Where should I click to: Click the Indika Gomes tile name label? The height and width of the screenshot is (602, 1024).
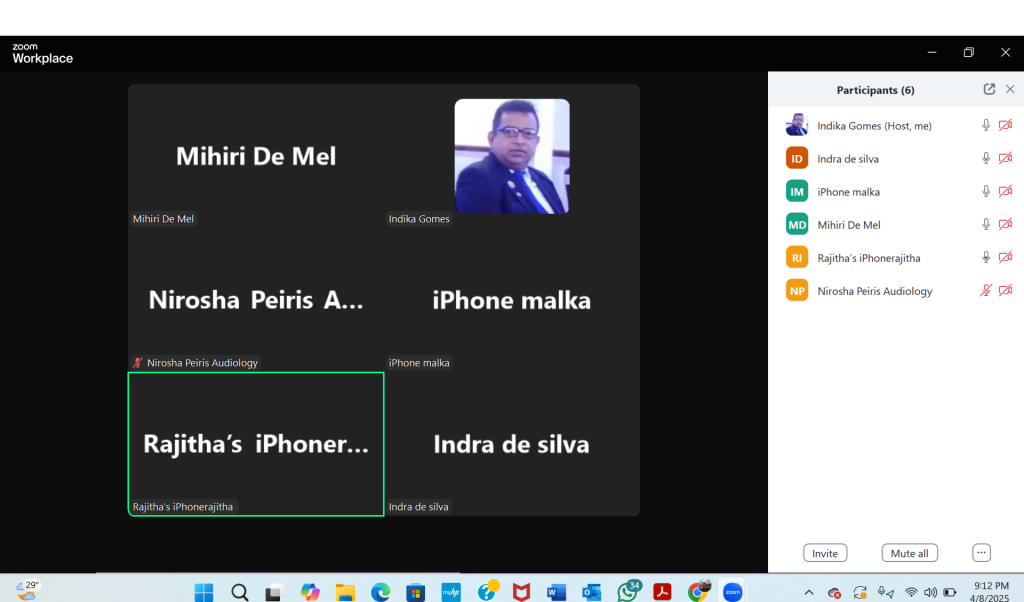tap(419, 219)
